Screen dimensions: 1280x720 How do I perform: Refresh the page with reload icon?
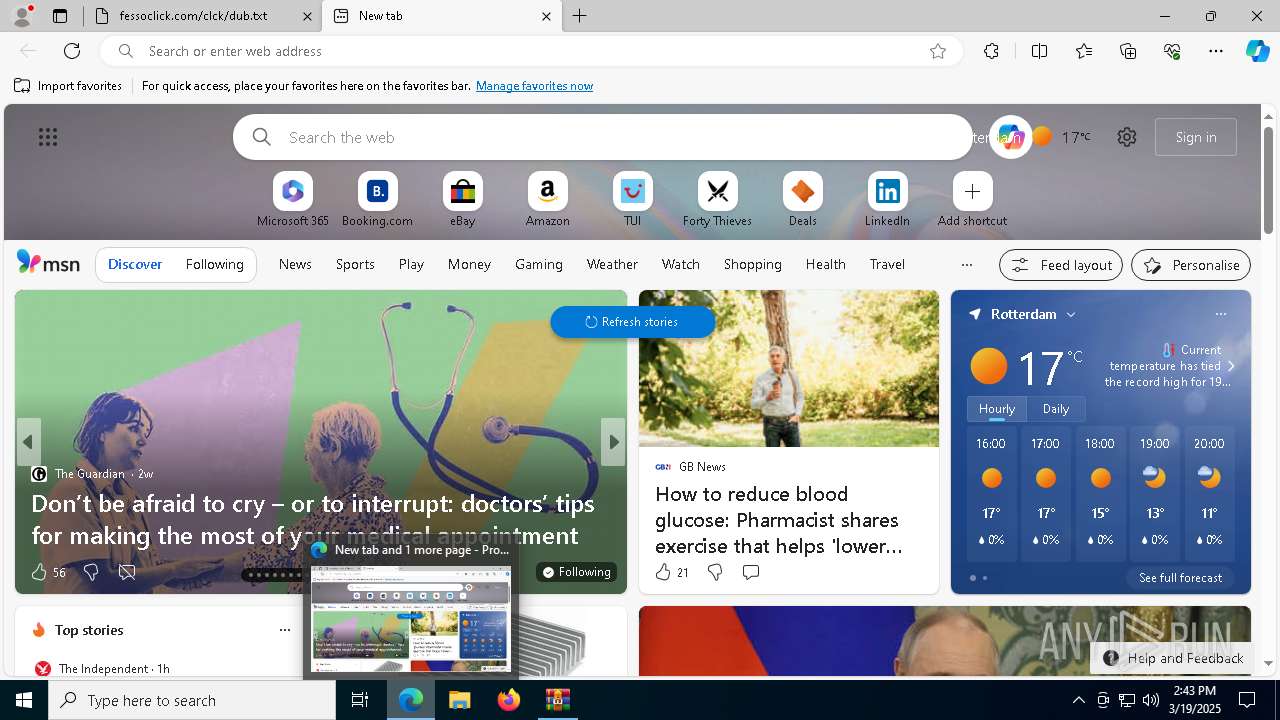coord(72,51)
